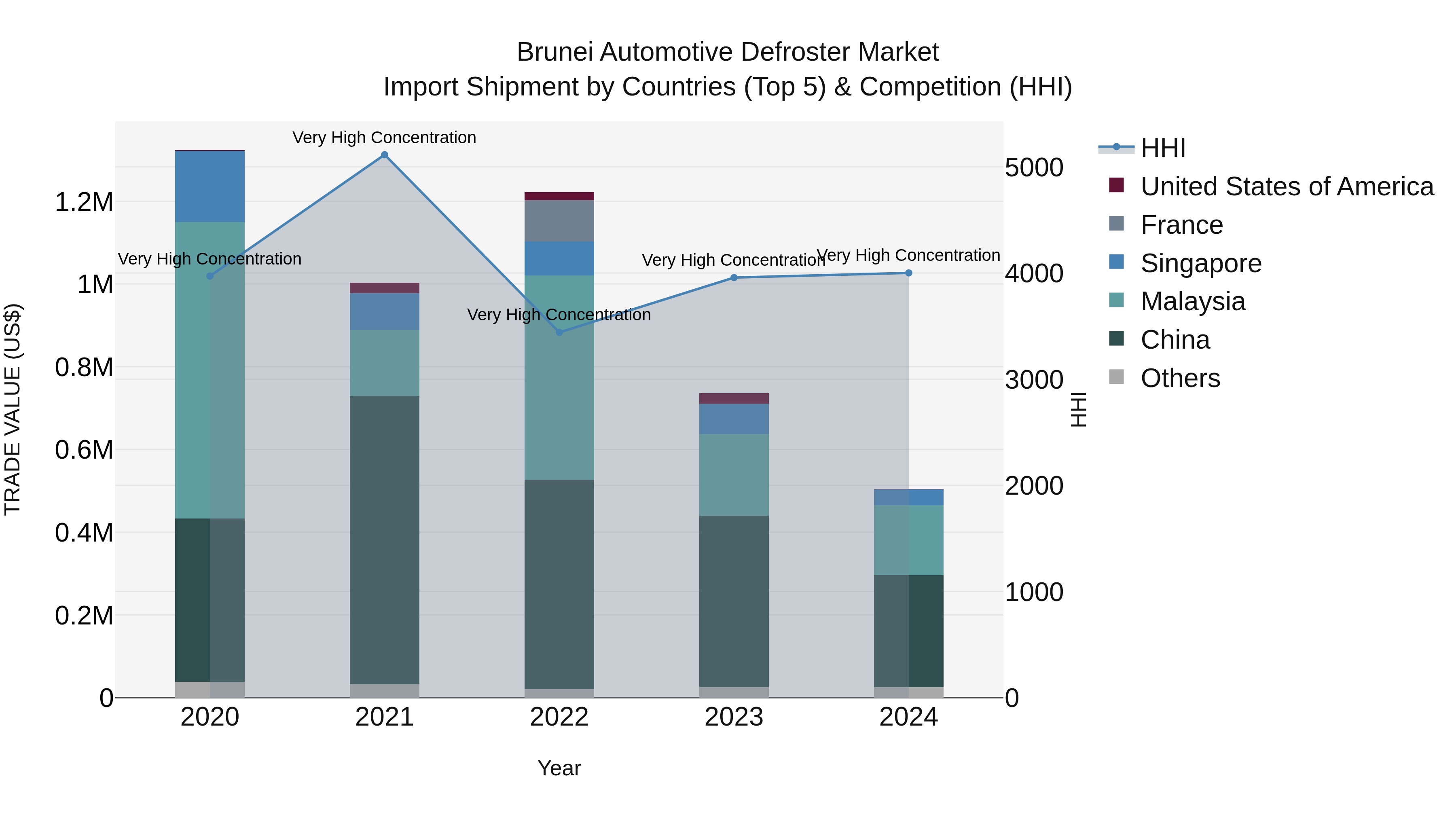Click the USA segment of the 2022 bar
Image resolution: width=1456 pixels, height=819 pixels.
coord(560,196)
